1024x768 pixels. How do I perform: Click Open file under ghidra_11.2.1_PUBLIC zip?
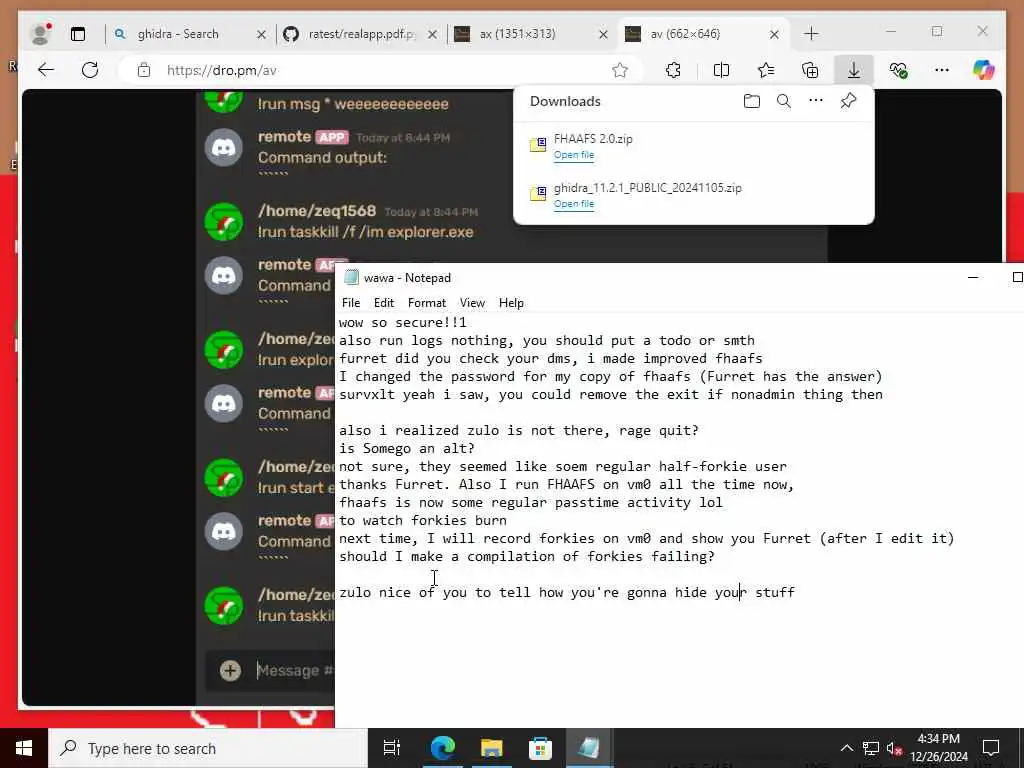coord(574,204)
